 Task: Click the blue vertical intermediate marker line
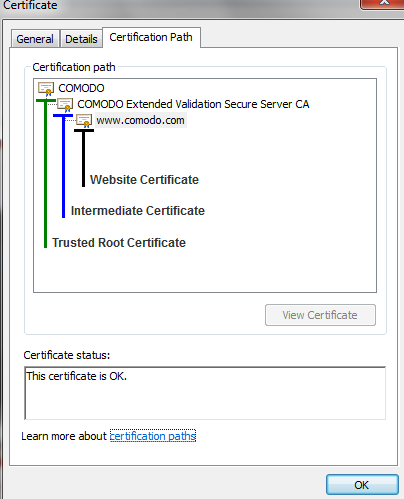[63, 166]
